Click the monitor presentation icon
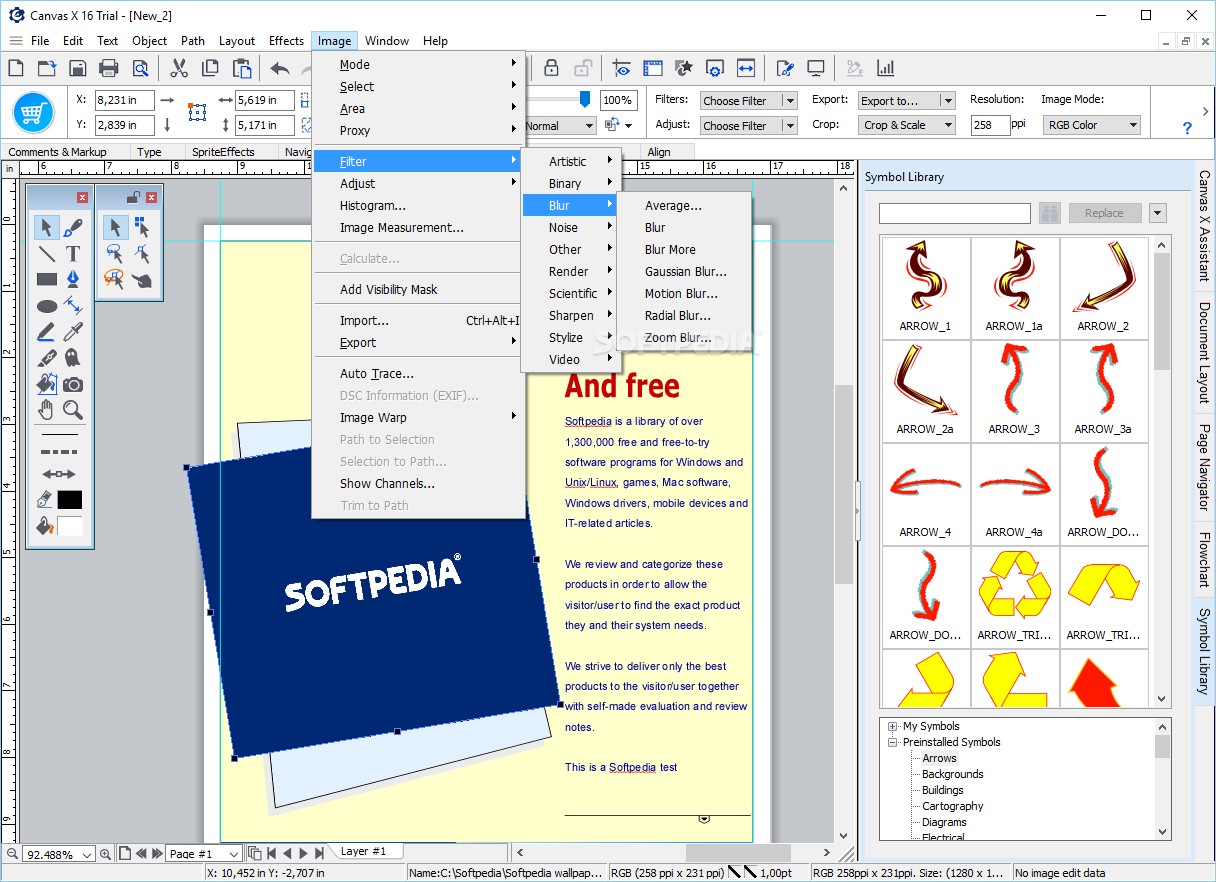1216x882 pixels. 816,68
